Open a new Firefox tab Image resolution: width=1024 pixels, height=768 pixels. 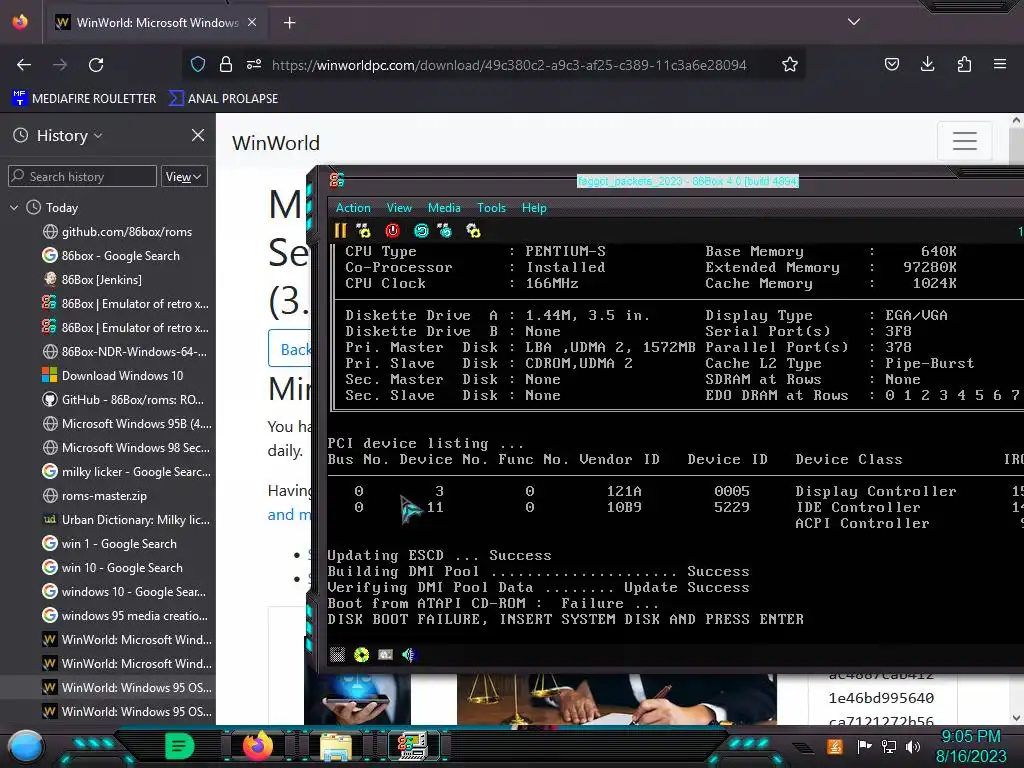click(x=289, y=23)
